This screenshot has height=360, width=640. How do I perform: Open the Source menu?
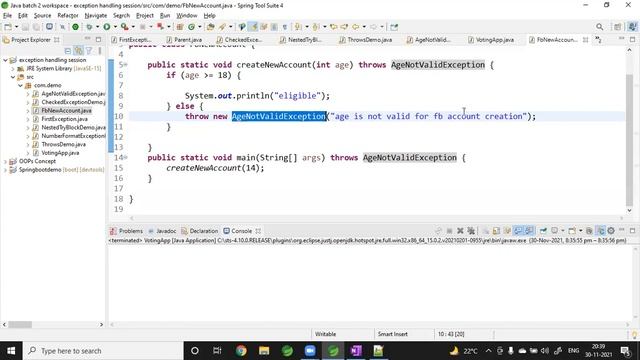coord(42,16)
